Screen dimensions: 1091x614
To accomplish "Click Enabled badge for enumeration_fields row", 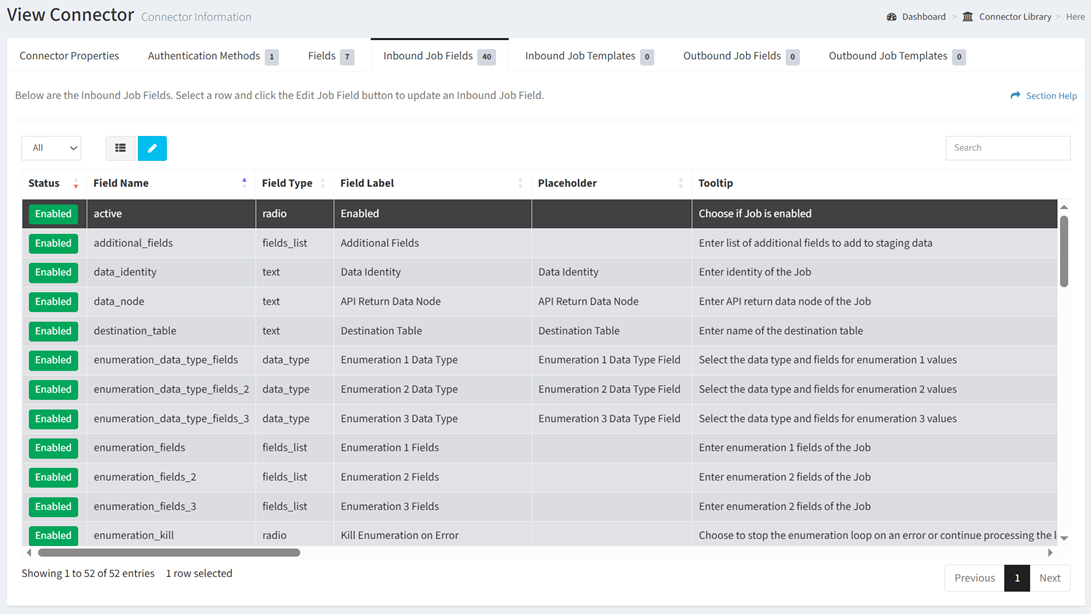I will [53, 448].
